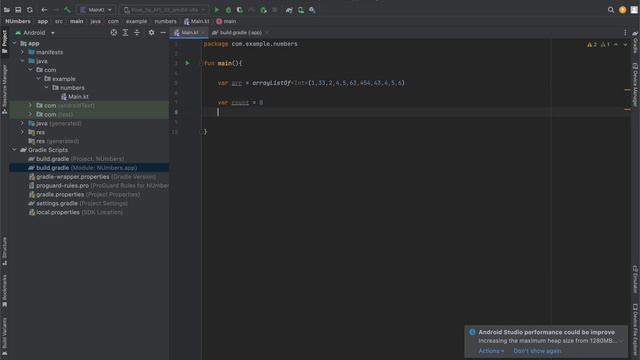640x360 pixels.
Task: Collapse the Gradle Scripts node
Action: (x=15, y=150)
